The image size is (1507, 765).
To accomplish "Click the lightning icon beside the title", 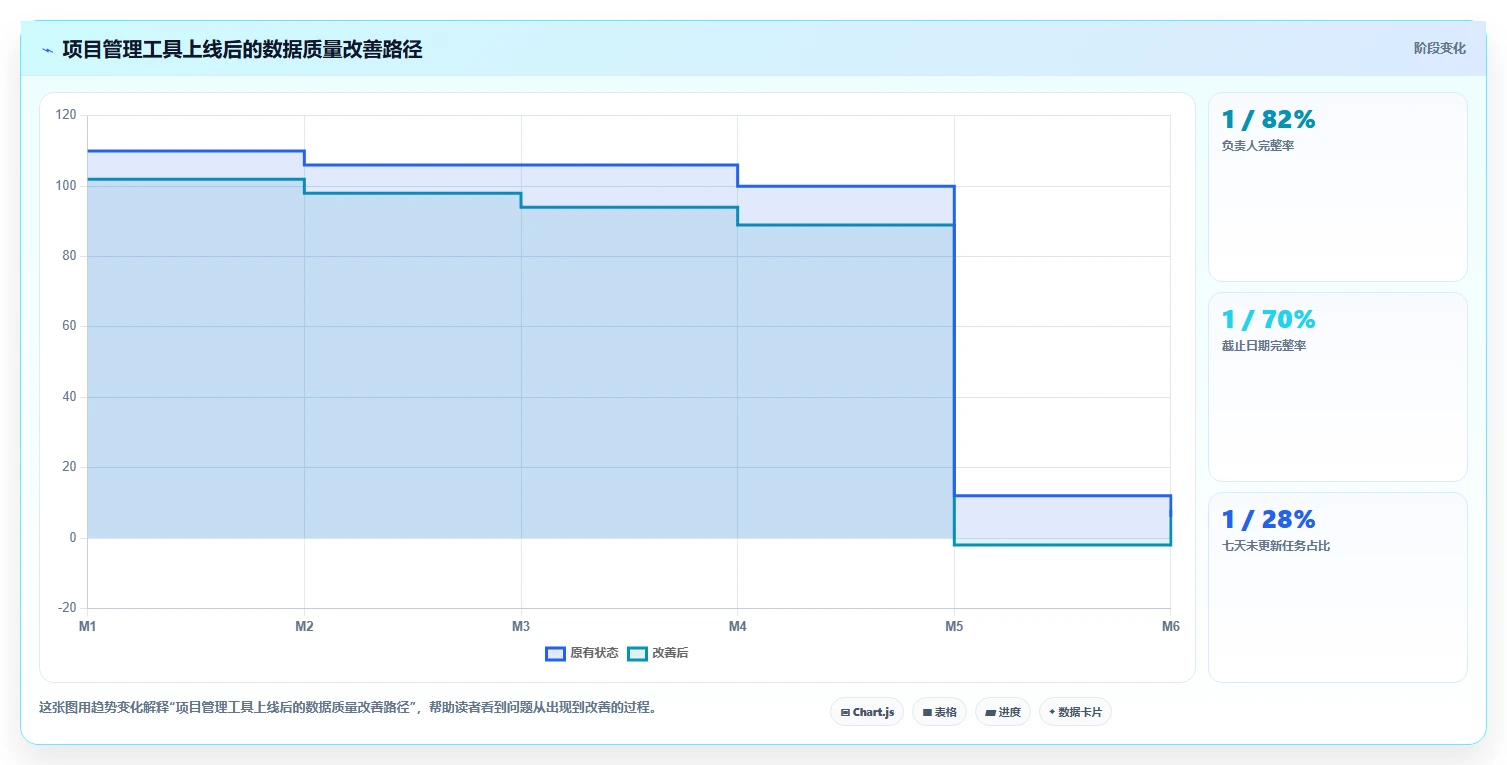I will (x=47, y=50).
